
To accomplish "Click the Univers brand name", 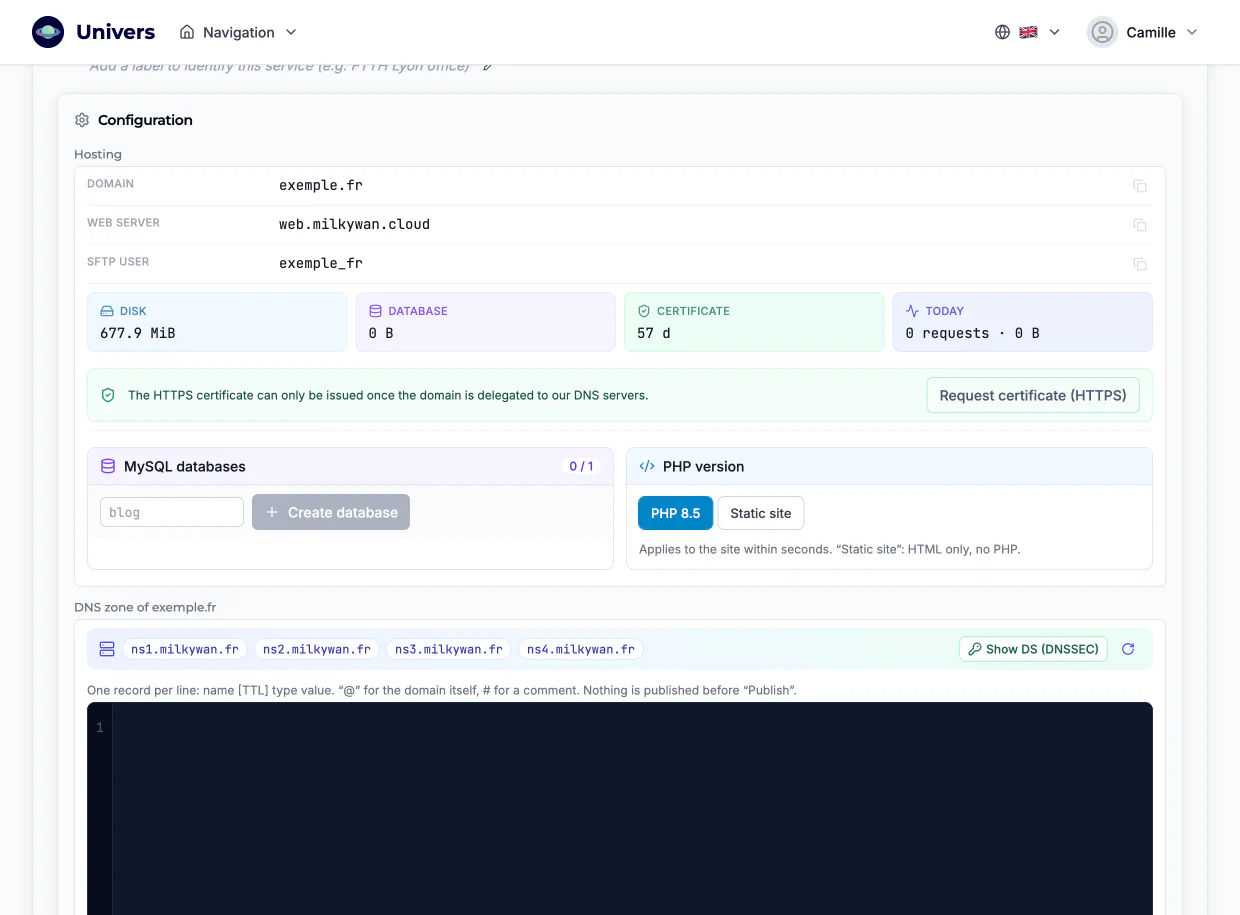I will tap(115, 32).
